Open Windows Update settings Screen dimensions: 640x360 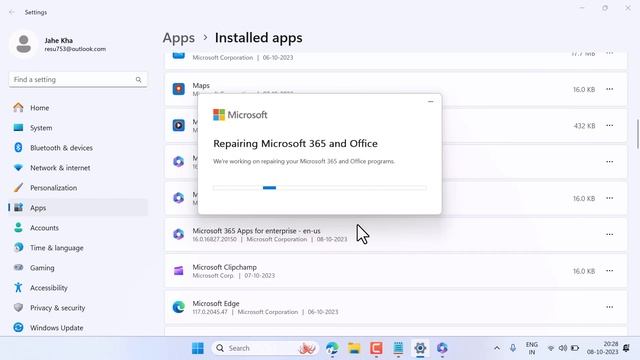tap(78, 328)
